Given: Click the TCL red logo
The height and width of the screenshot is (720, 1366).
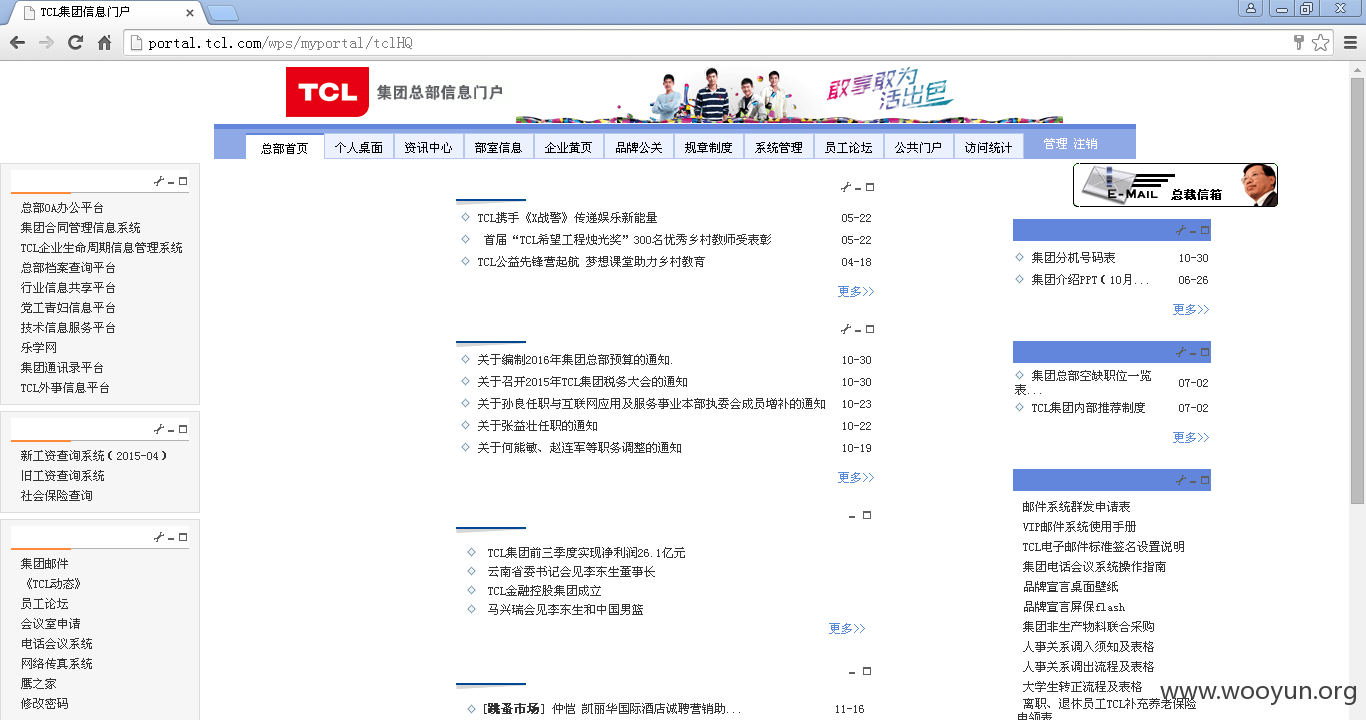Looking at the screenshot, I should [327, 92].
